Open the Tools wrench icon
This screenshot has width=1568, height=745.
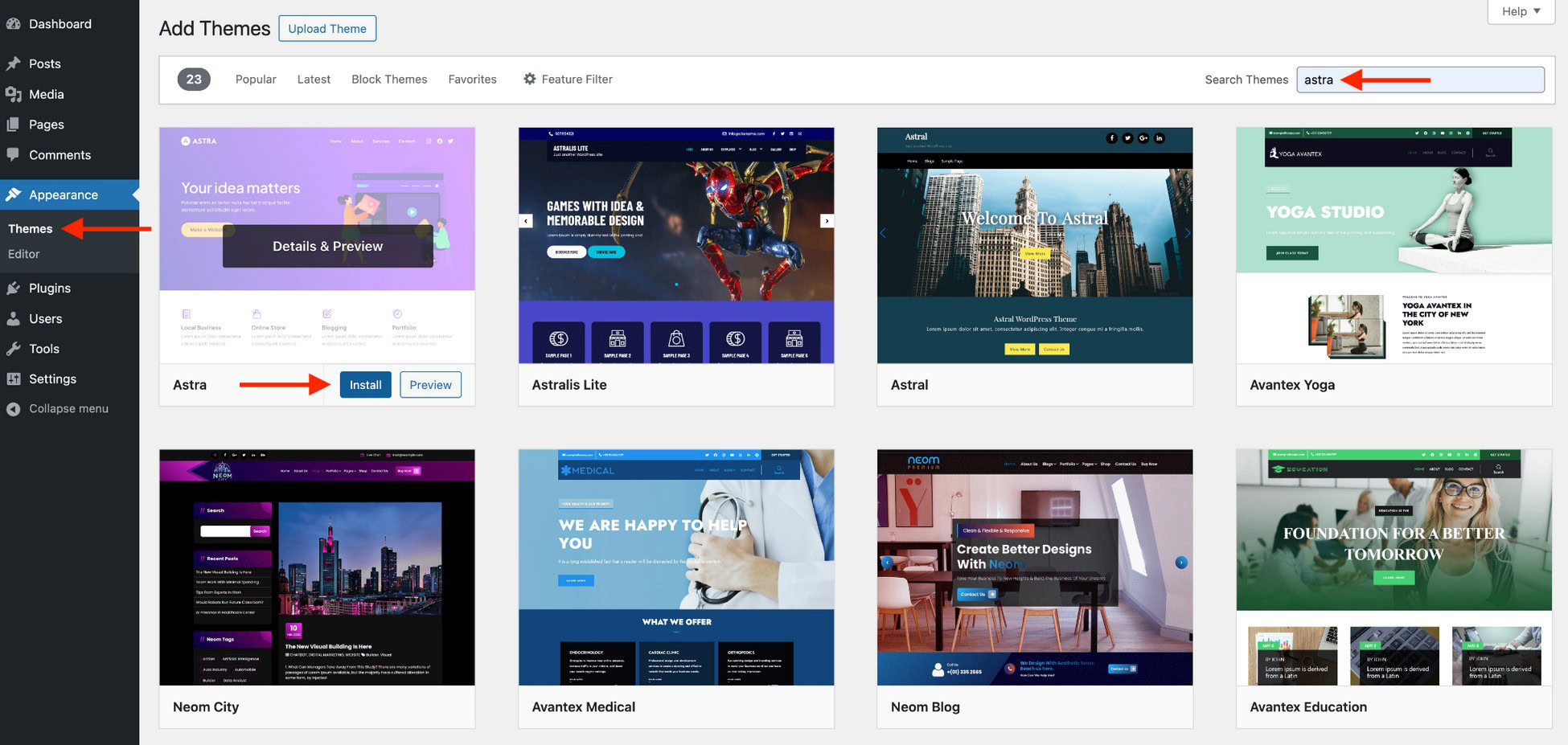click(x=13, y=349)
